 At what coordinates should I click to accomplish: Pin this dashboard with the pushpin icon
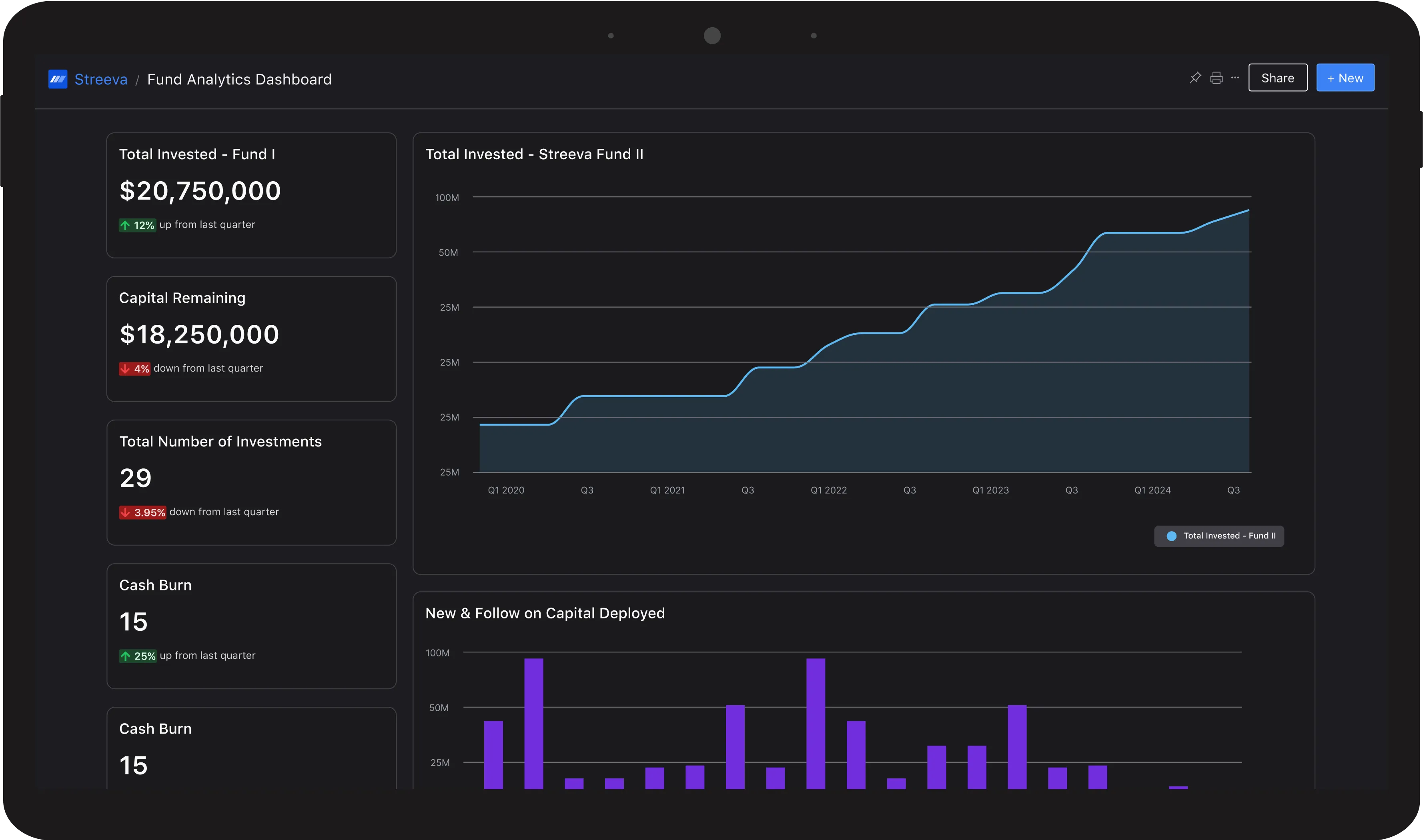(x=1195, y=78)
